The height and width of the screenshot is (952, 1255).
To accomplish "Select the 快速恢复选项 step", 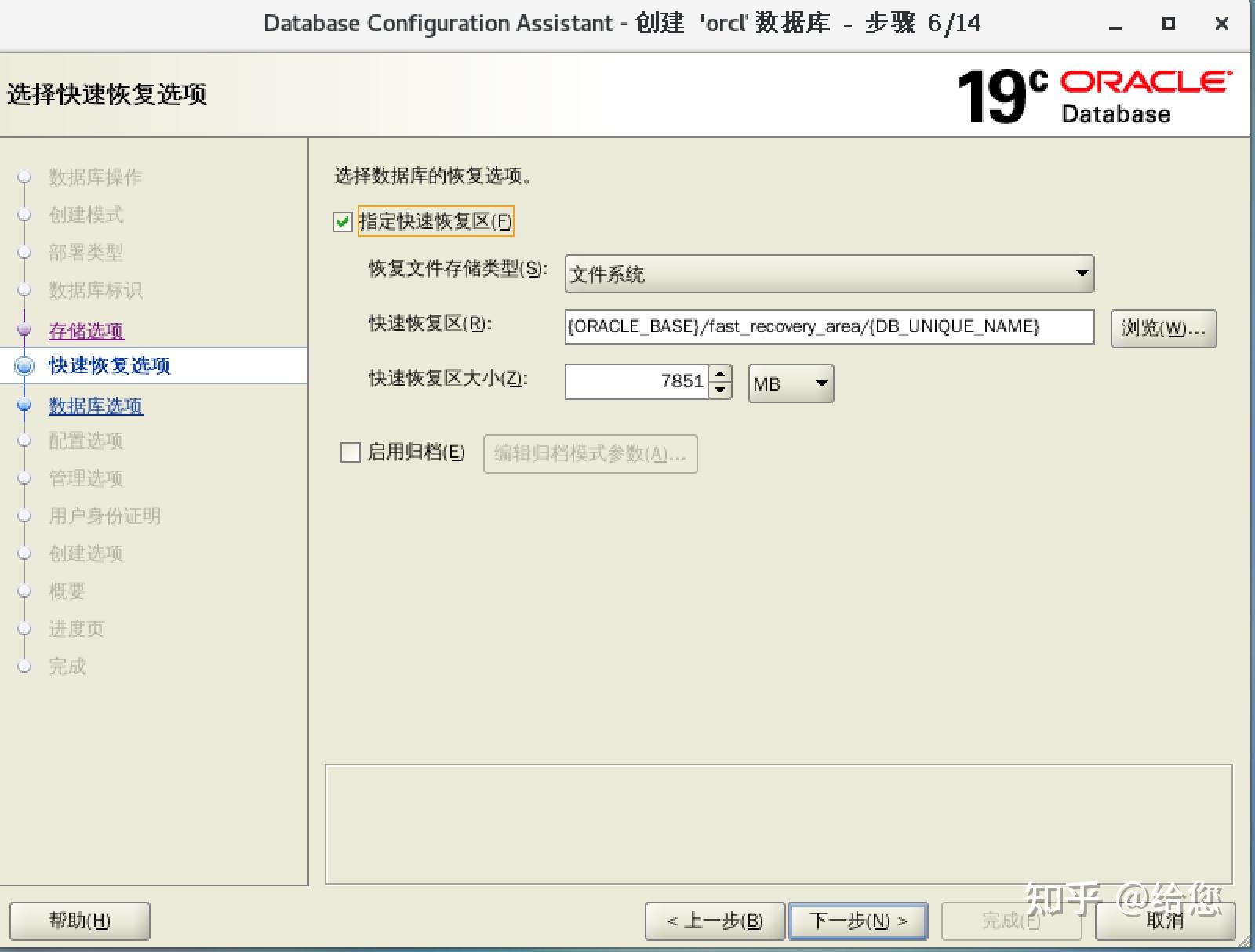I will tap(110, 365).
